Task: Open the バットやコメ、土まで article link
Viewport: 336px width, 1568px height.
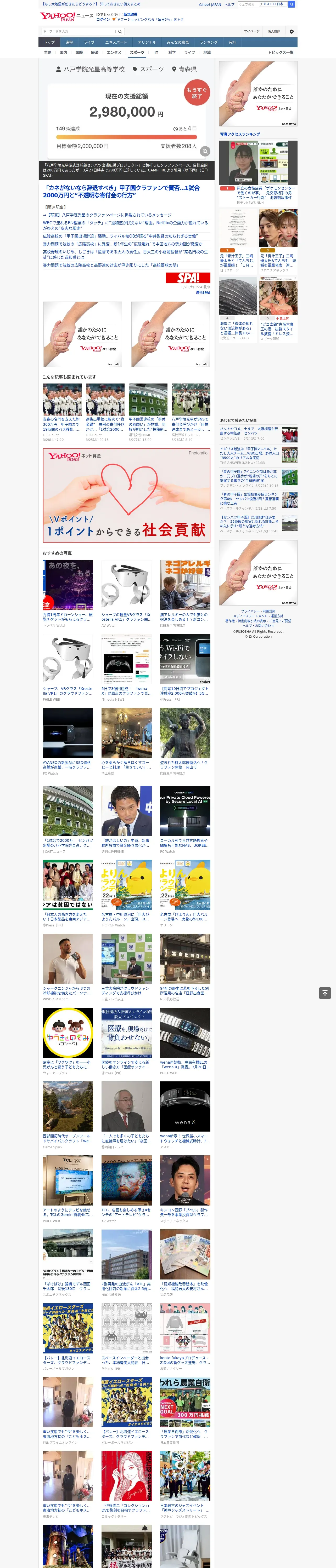Action: click(249, 431)
